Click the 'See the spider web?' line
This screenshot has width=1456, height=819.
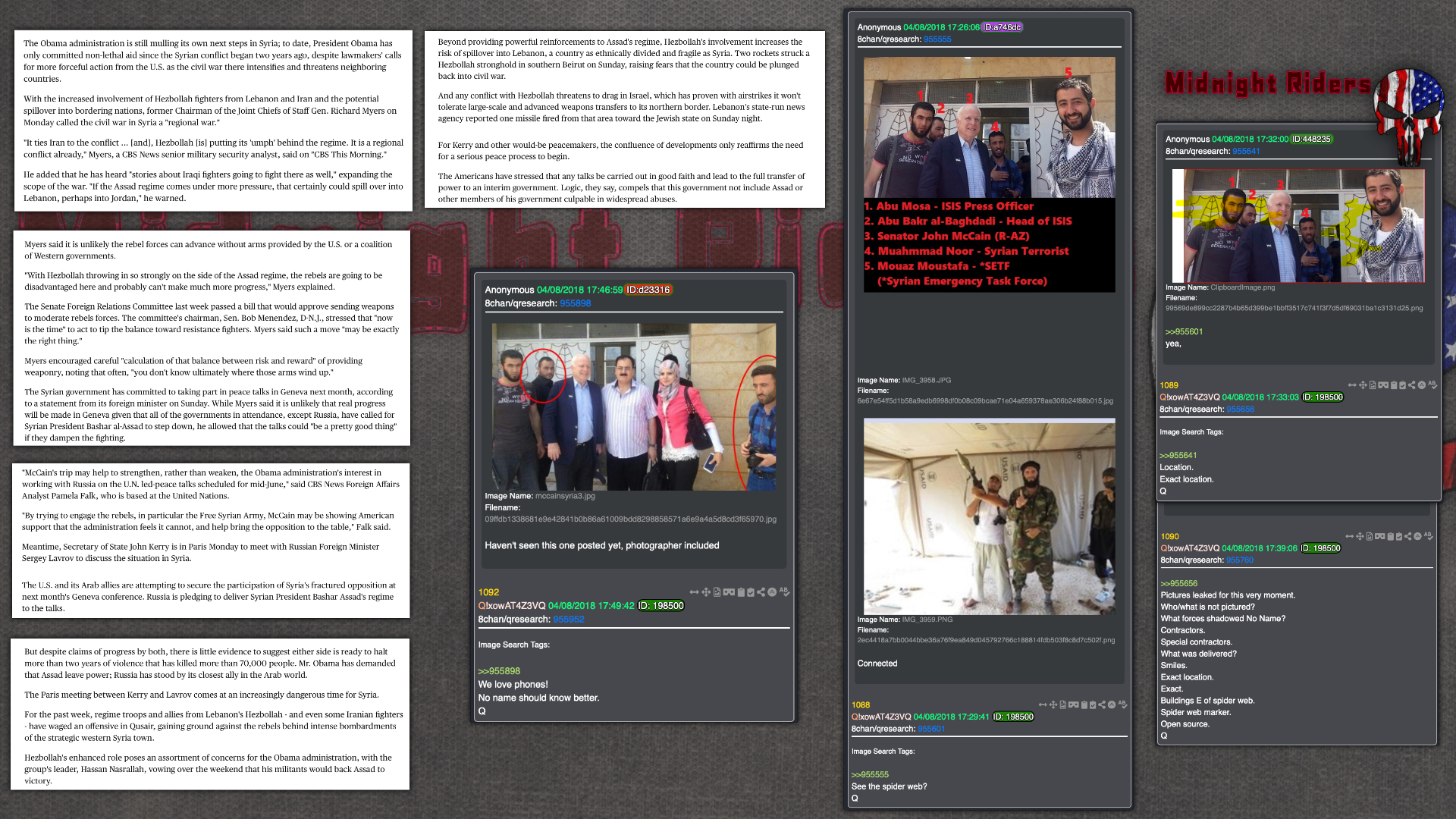889,786
